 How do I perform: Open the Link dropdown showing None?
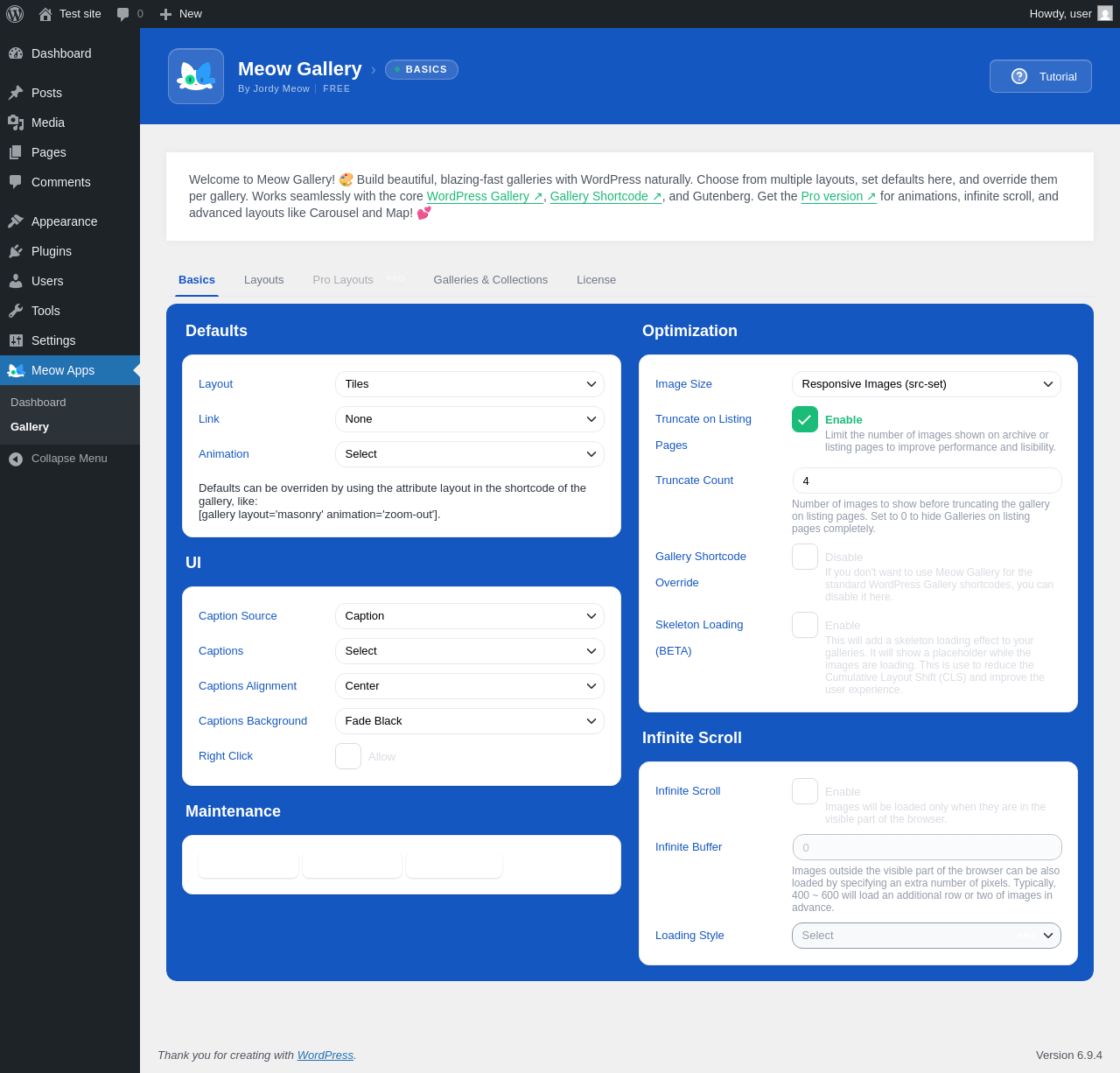pos(470,419)
